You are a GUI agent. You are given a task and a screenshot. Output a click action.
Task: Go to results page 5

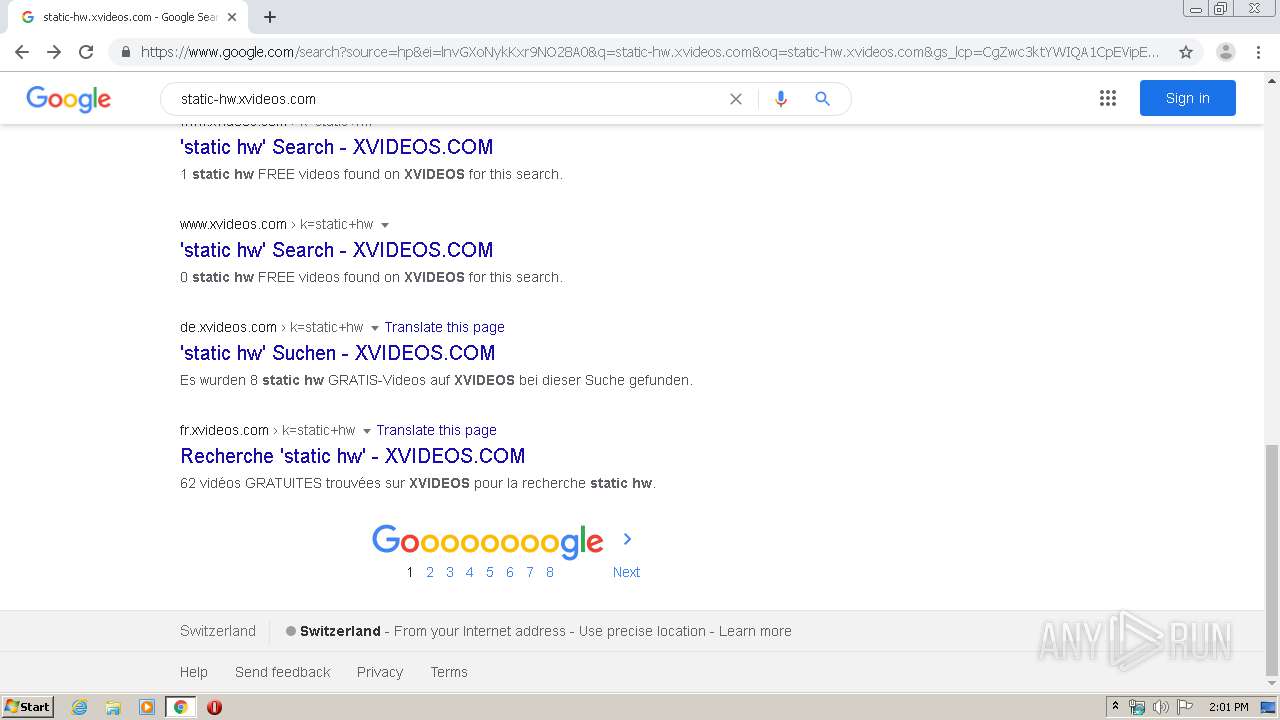pyautogui.click(x=490, y=572)
